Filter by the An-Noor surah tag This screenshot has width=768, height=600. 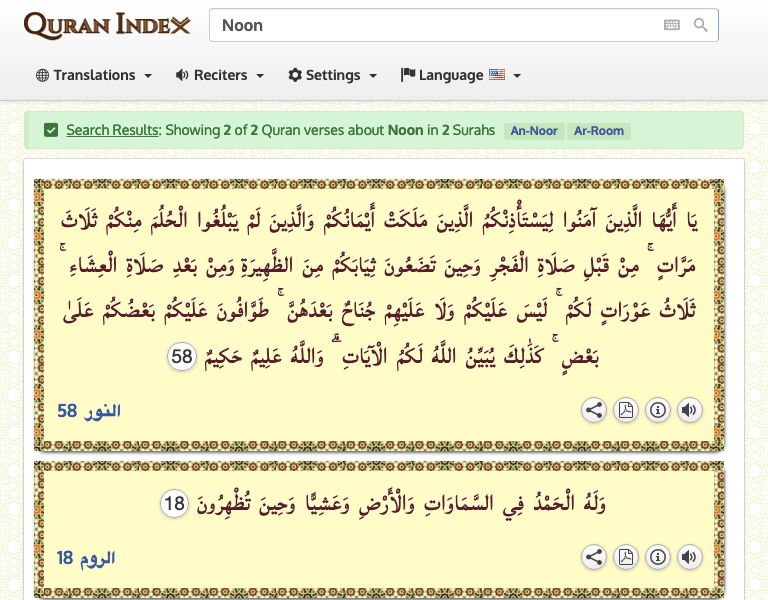pyautogui.click(x=534, y=131)
